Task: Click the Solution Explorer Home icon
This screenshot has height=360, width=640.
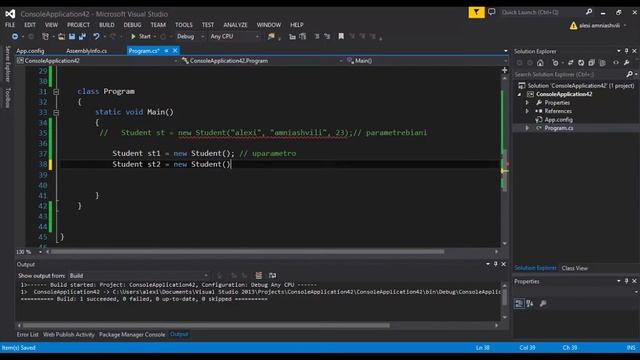Action: click(x=540, y=63)
